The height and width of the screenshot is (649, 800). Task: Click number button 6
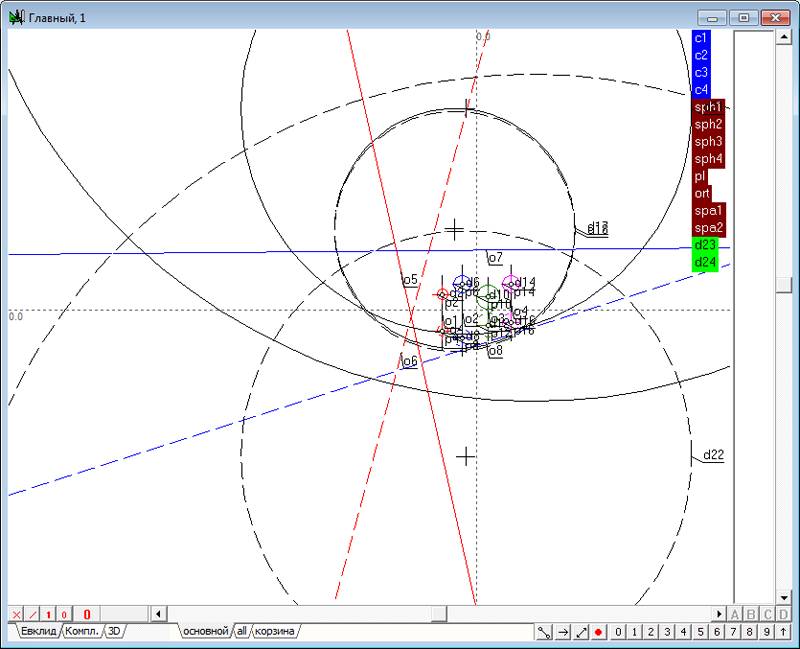pyautogui.click(x=716, y=632)
